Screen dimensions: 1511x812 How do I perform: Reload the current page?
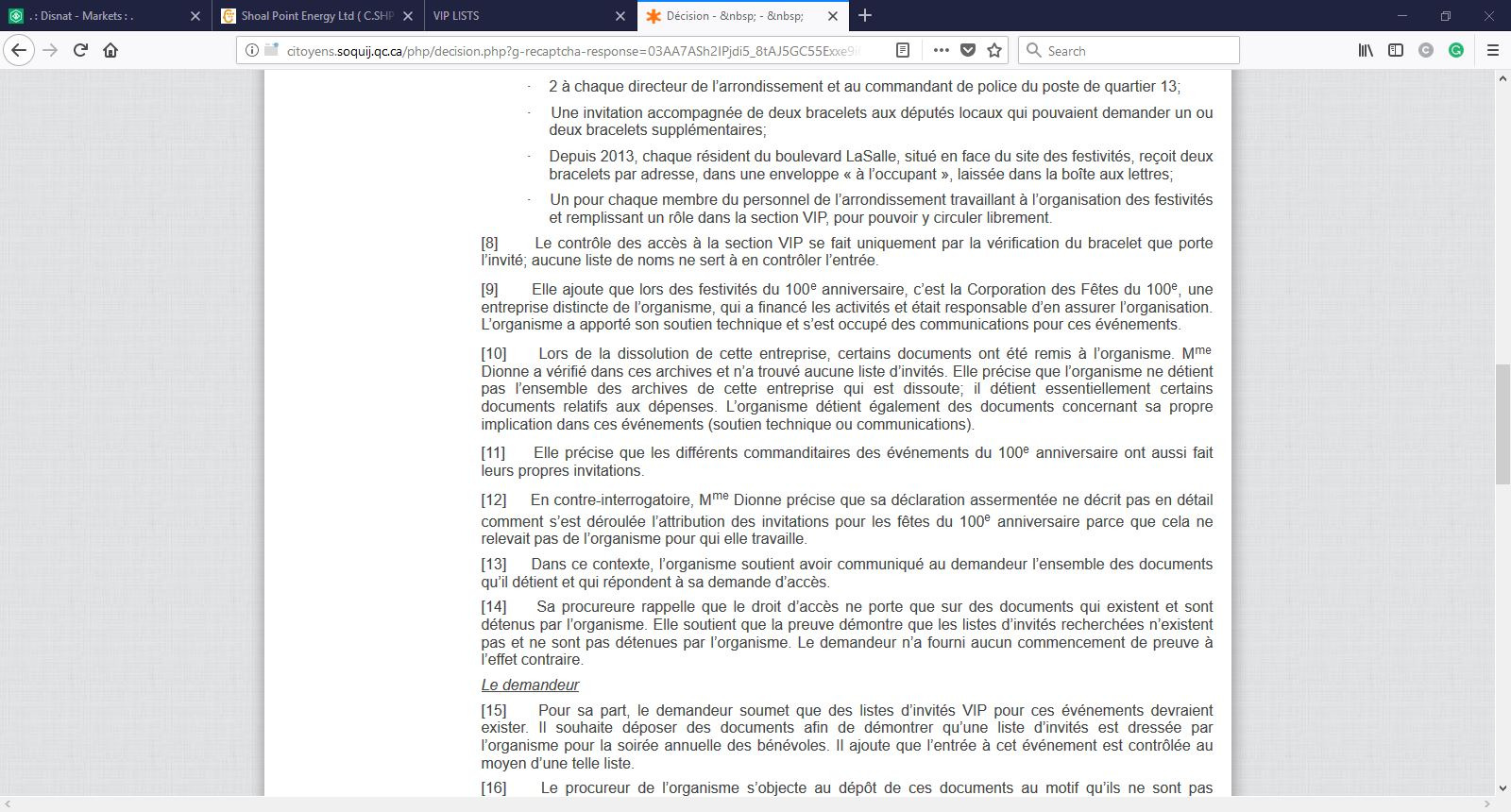point(80,50)
